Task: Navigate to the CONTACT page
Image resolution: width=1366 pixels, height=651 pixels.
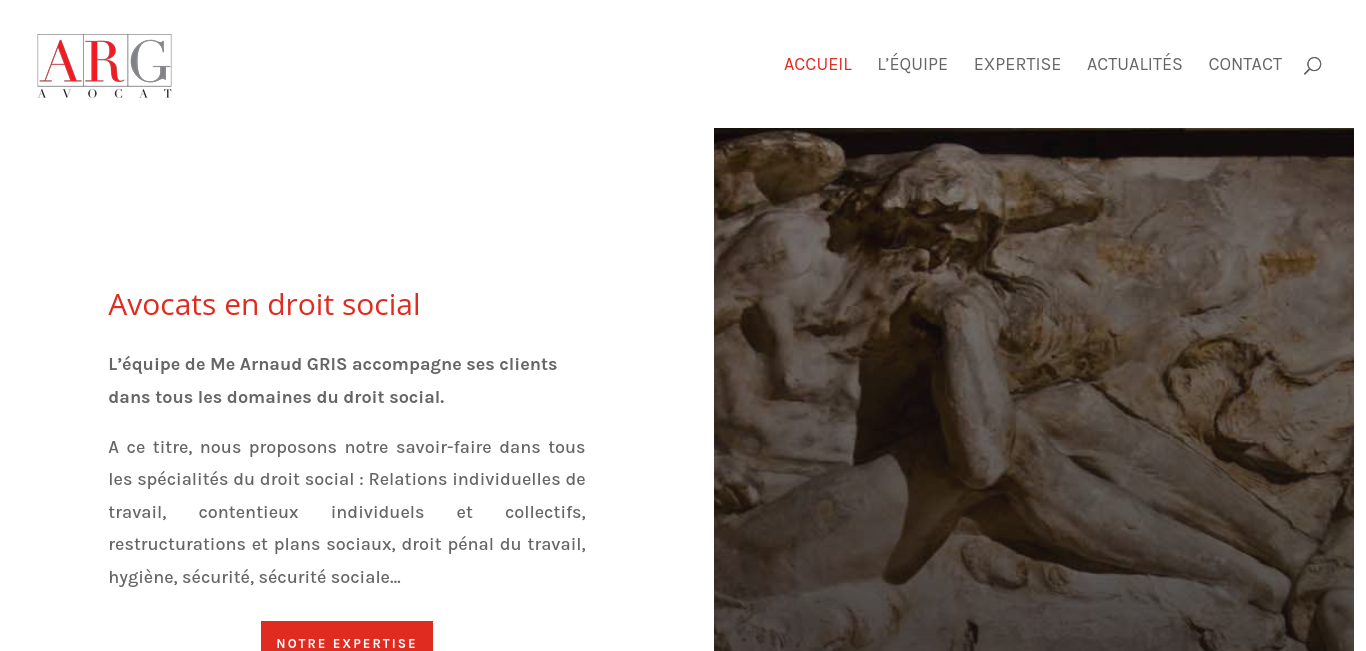Action: click(x=1245, y=64)
